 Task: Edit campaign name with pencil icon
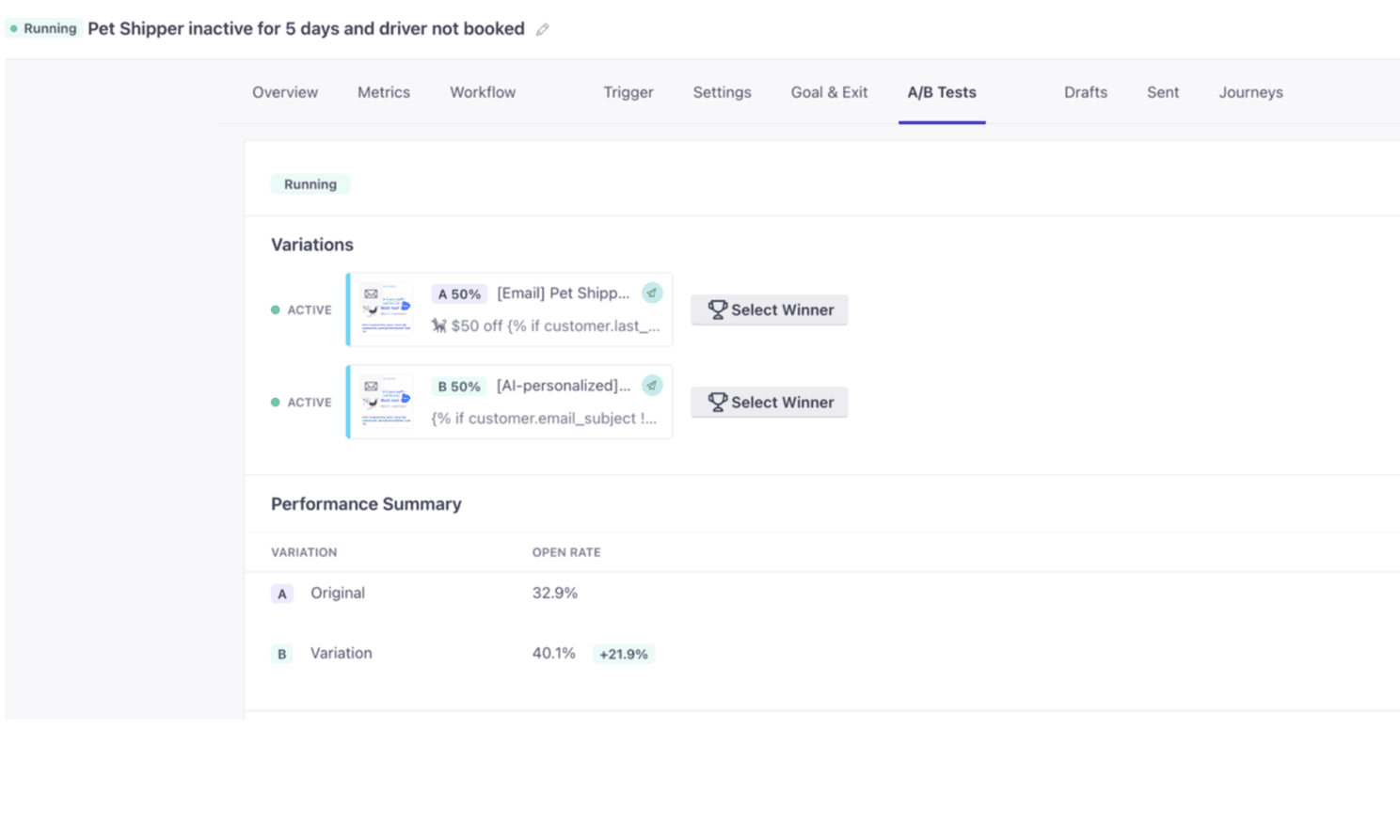click(x=543, y=29)
